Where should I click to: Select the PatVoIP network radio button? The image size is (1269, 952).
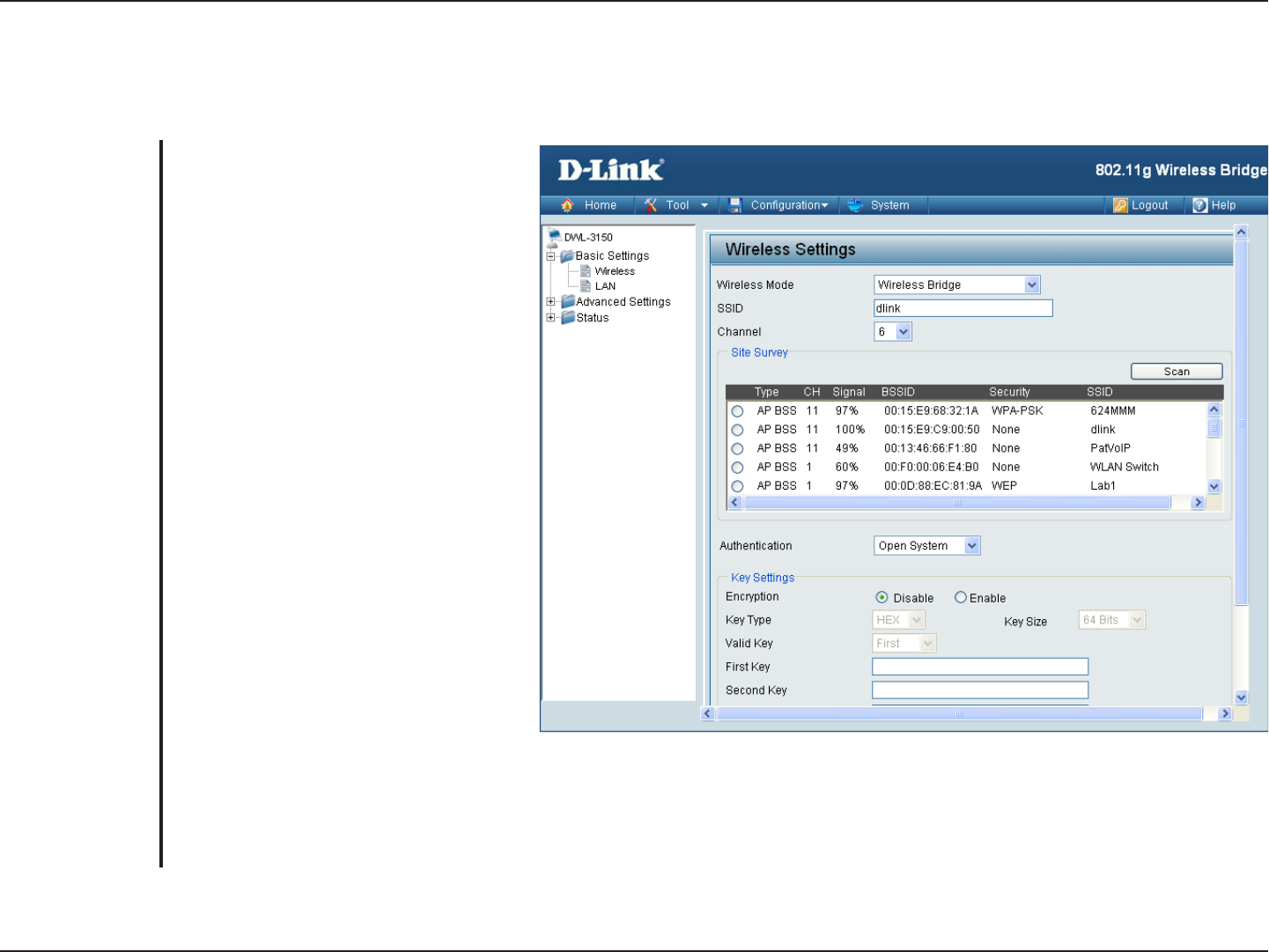coord(738,449)
